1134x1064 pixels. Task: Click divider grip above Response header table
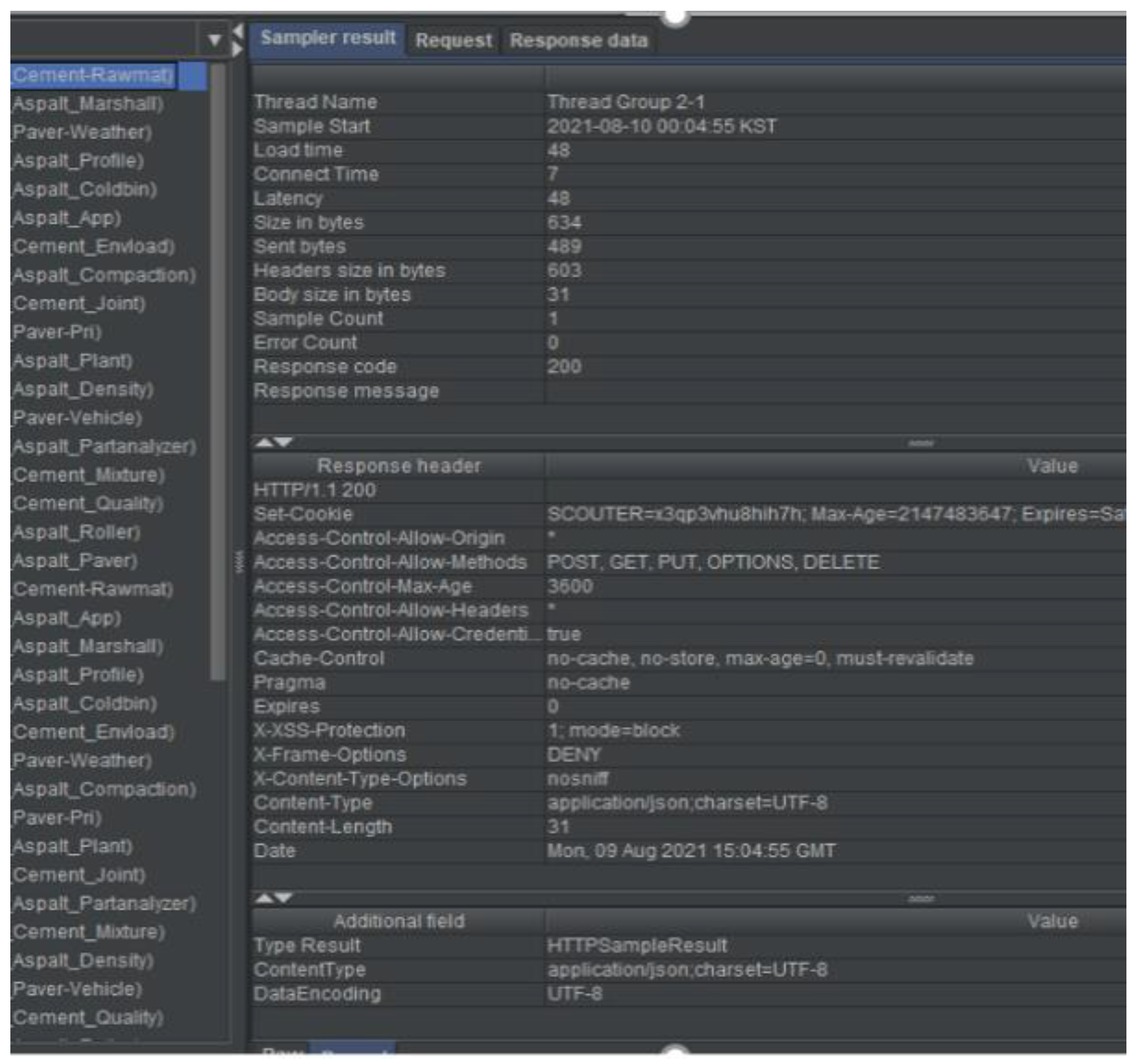[x=921, y=443]
